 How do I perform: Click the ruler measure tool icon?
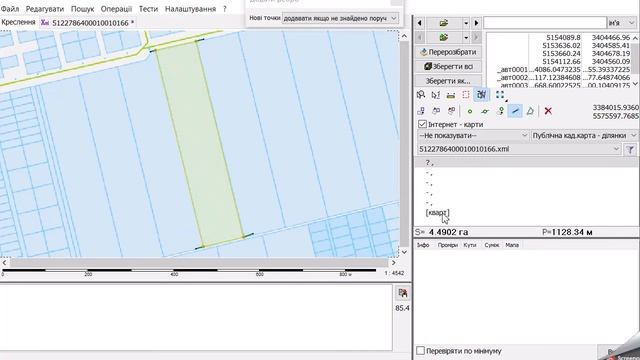pos(451,95)
